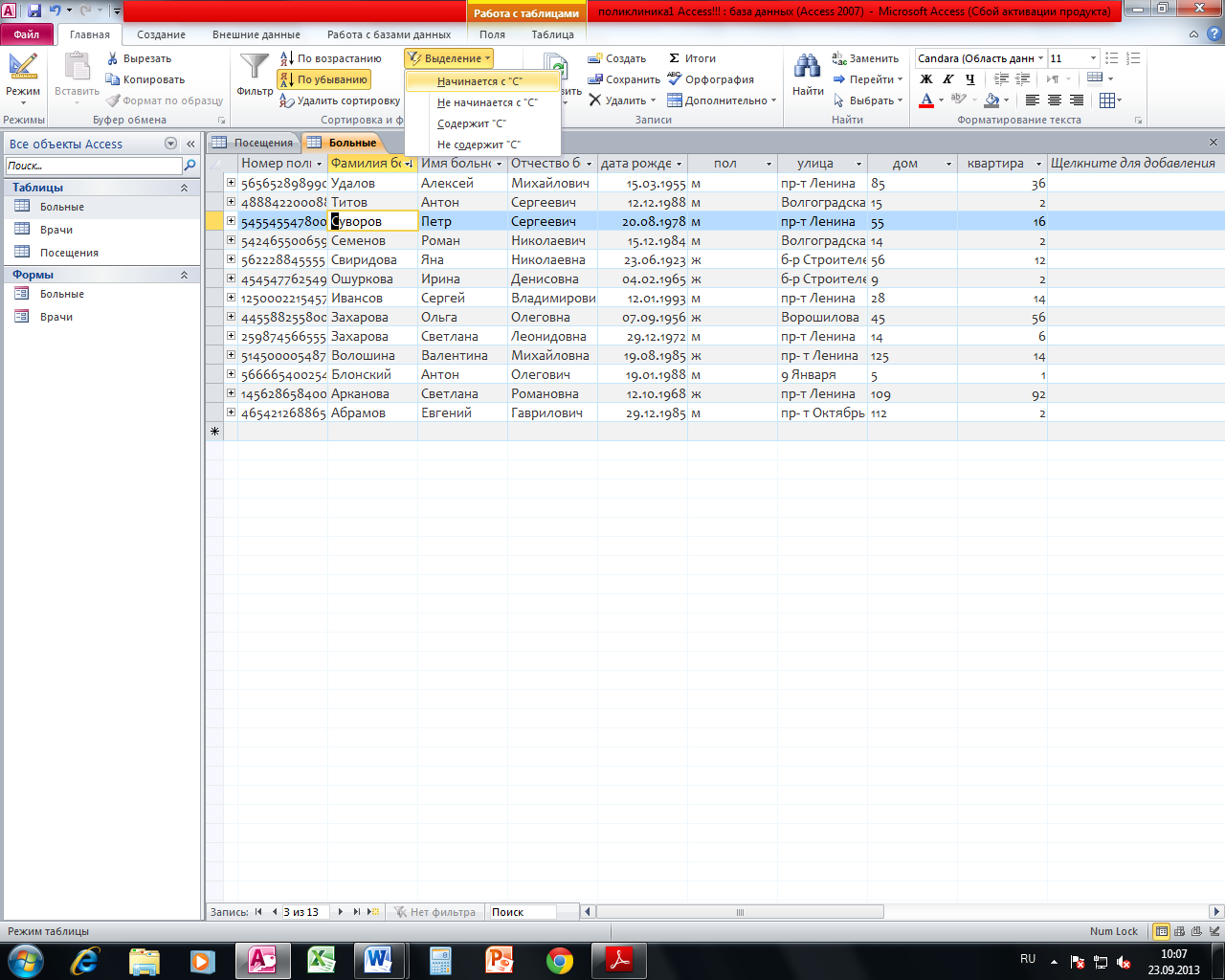
Task: Apply italic formatting (К)
Action: point(947,79)
